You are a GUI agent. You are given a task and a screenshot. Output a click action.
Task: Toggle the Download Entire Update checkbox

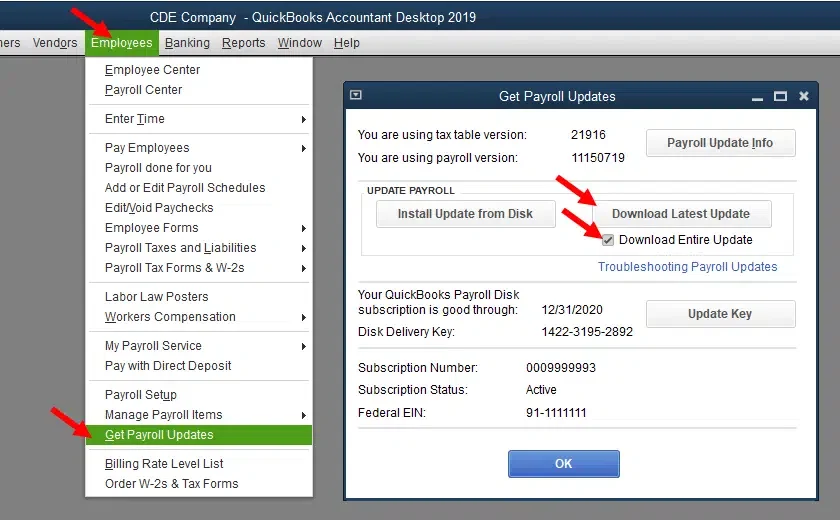(x=608, y=240)
